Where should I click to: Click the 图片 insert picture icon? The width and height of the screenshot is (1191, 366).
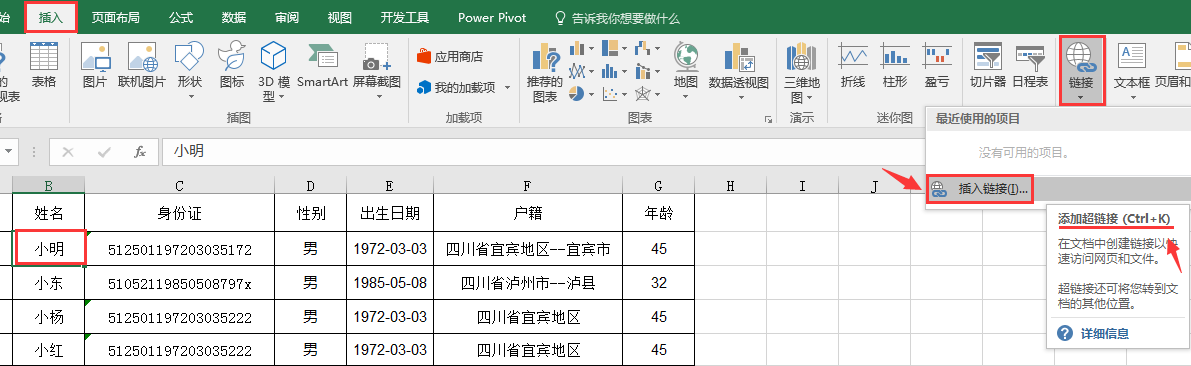(x=95, y=65)
